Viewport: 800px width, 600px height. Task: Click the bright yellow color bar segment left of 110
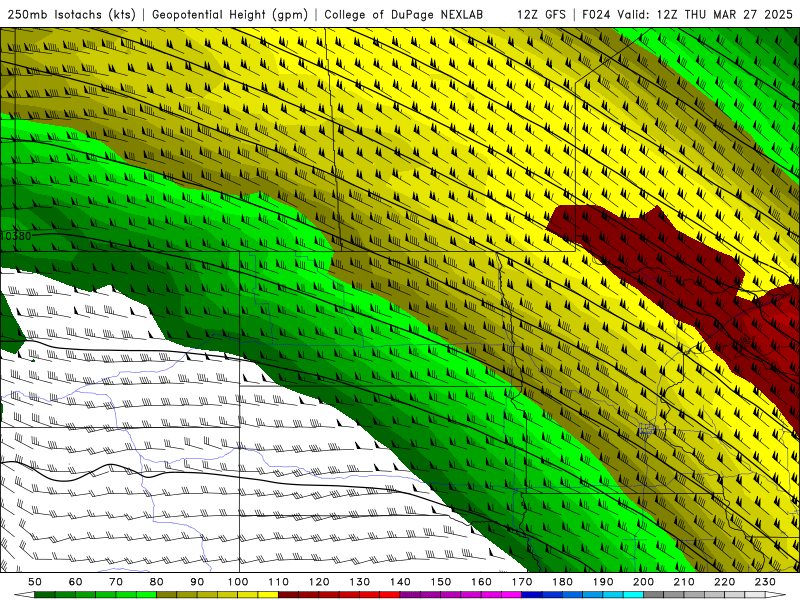(268, 595)
